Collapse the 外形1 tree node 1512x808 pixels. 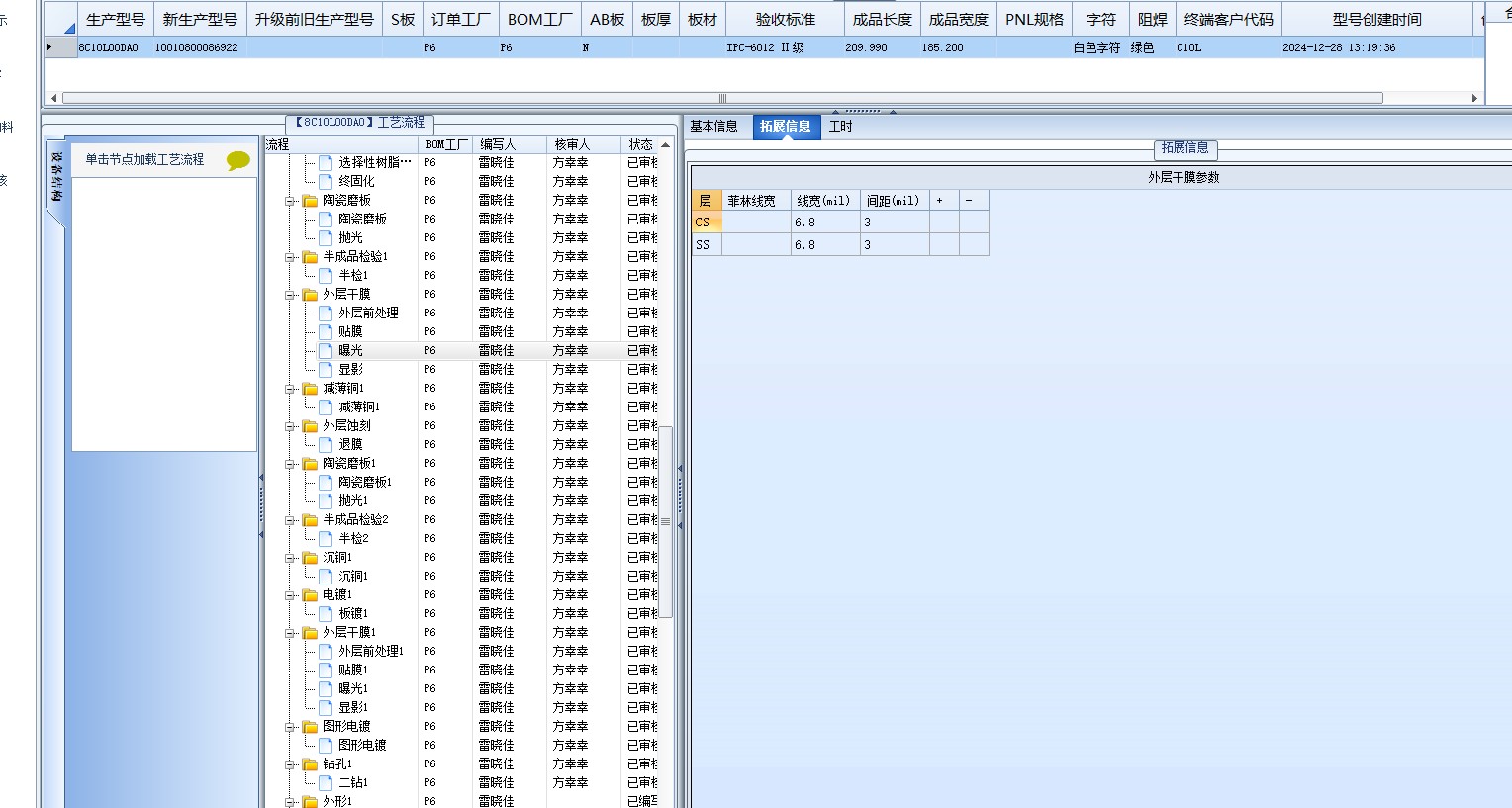click(291, 802)
